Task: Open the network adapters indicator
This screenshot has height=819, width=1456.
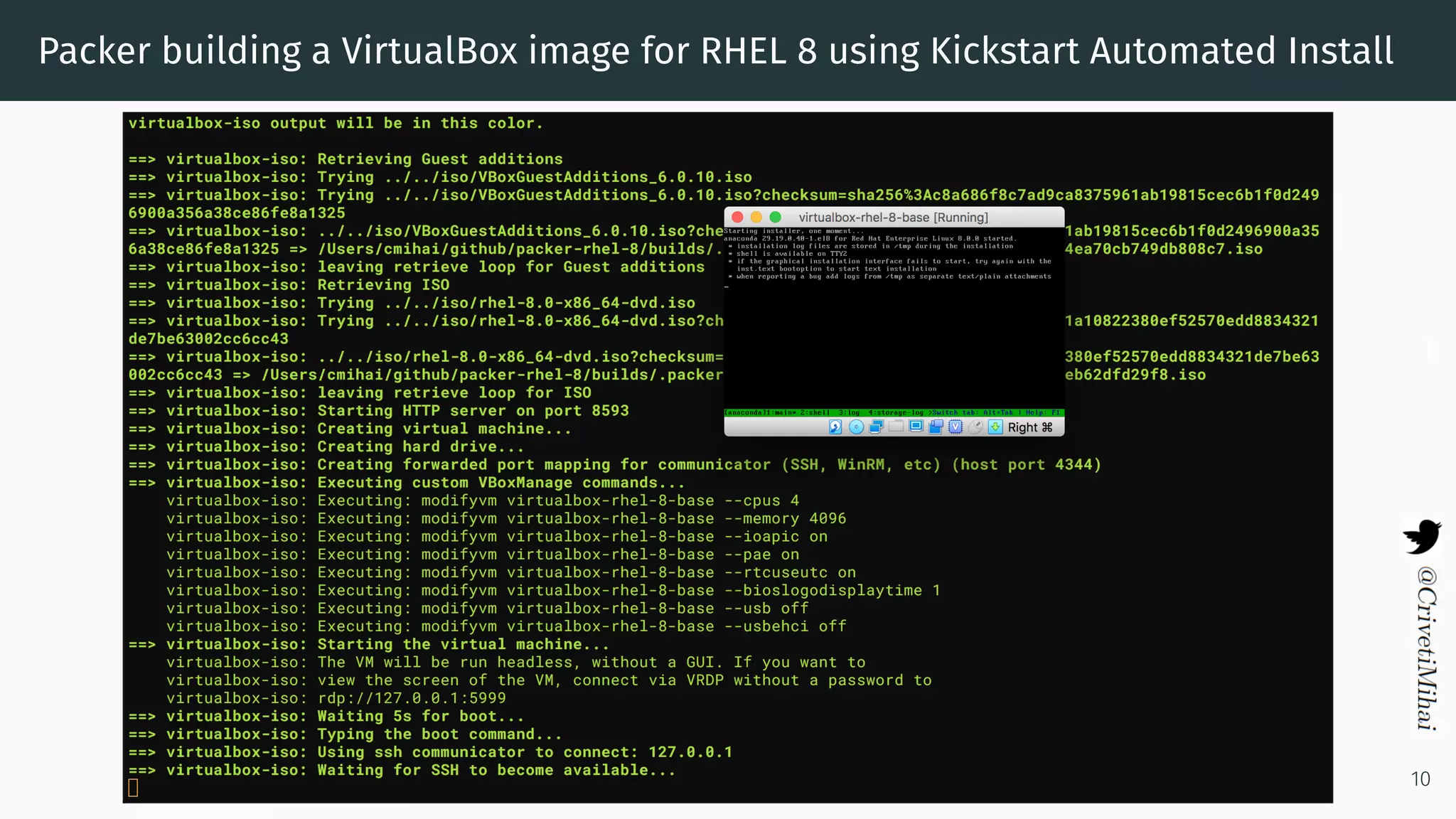Action: coord(877,427)
